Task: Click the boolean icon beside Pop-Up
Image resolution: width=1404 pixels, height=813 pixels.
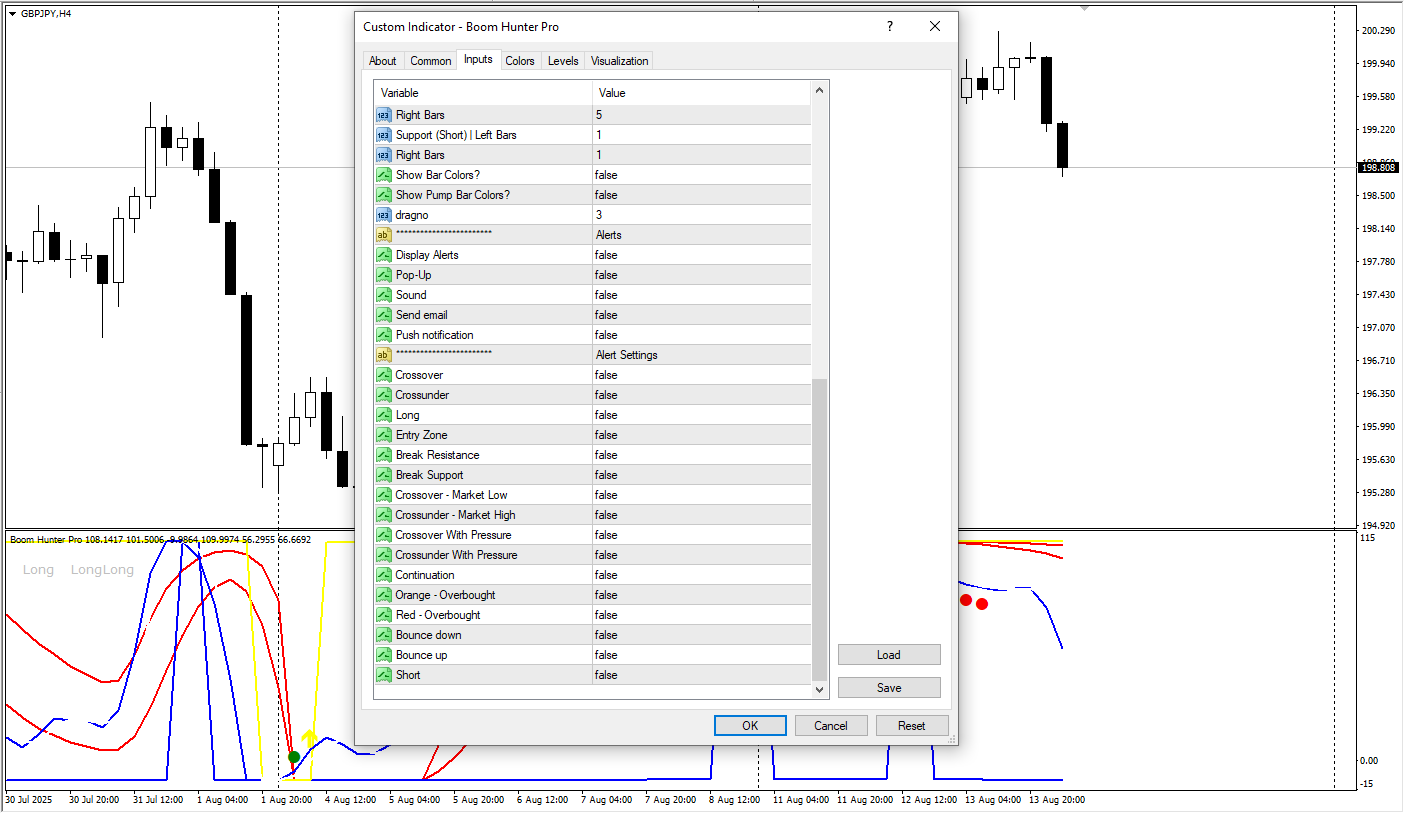Action: click(384, 275)
